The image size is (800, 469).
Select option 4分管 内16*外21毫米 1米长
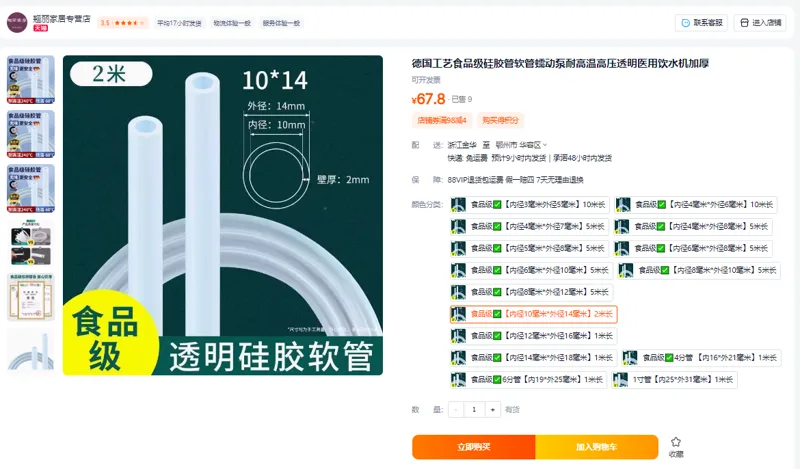click(x=702, y=358)
